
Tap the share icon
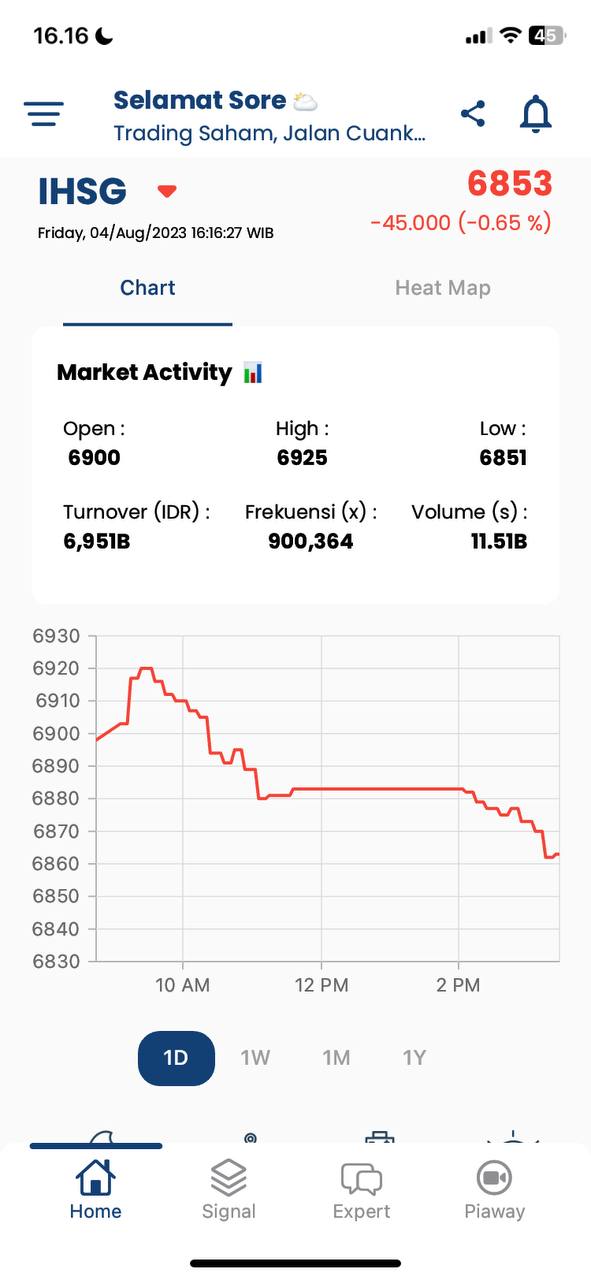pos(473,114)
